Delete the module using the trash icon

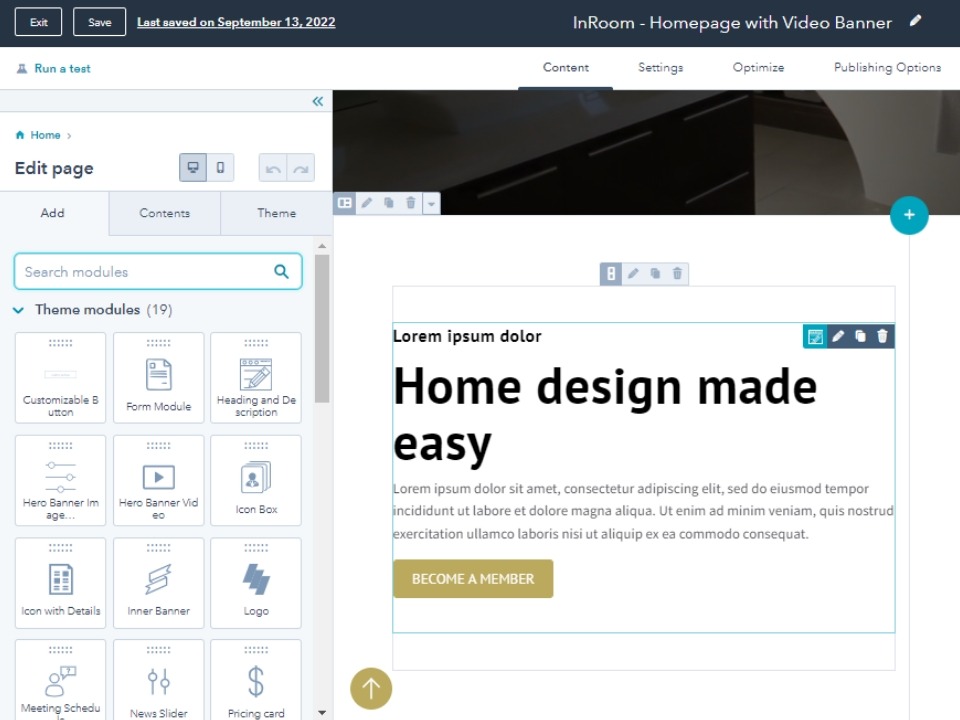[881, 337]
